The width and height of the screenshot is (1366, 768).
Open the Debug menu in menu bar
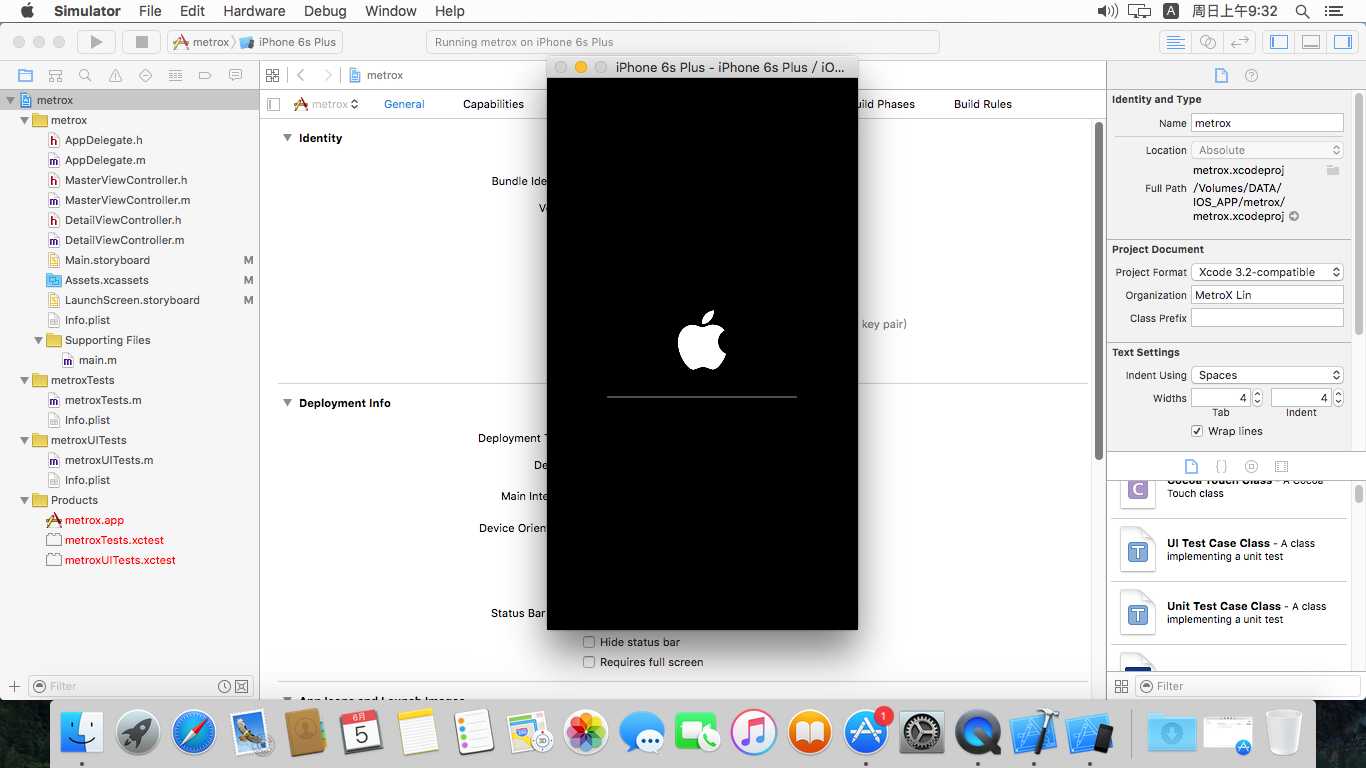pos(324,11)
